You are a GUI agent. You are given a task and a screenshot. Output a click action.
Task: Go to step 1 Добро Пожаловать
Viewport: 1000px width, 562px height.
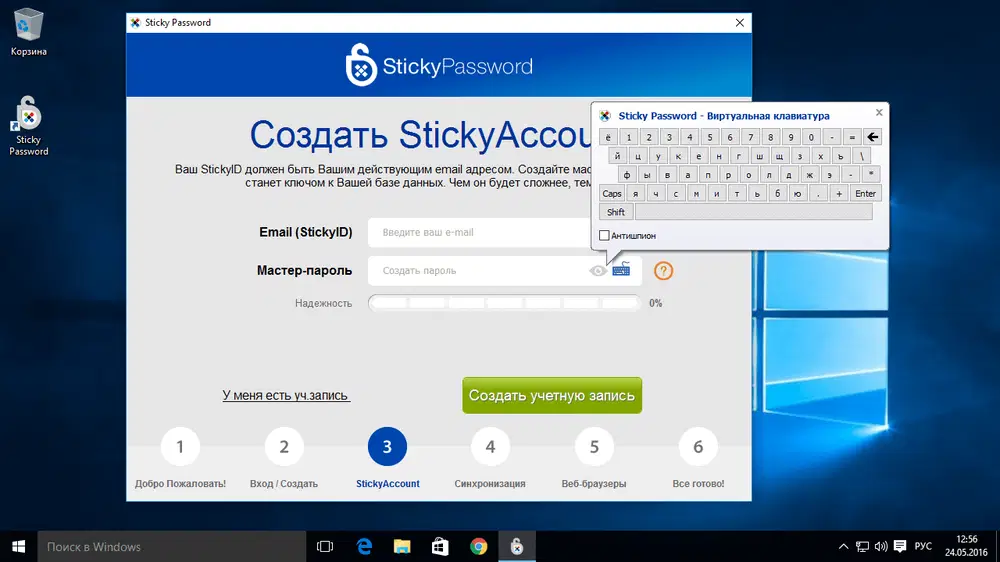[180, 447]
